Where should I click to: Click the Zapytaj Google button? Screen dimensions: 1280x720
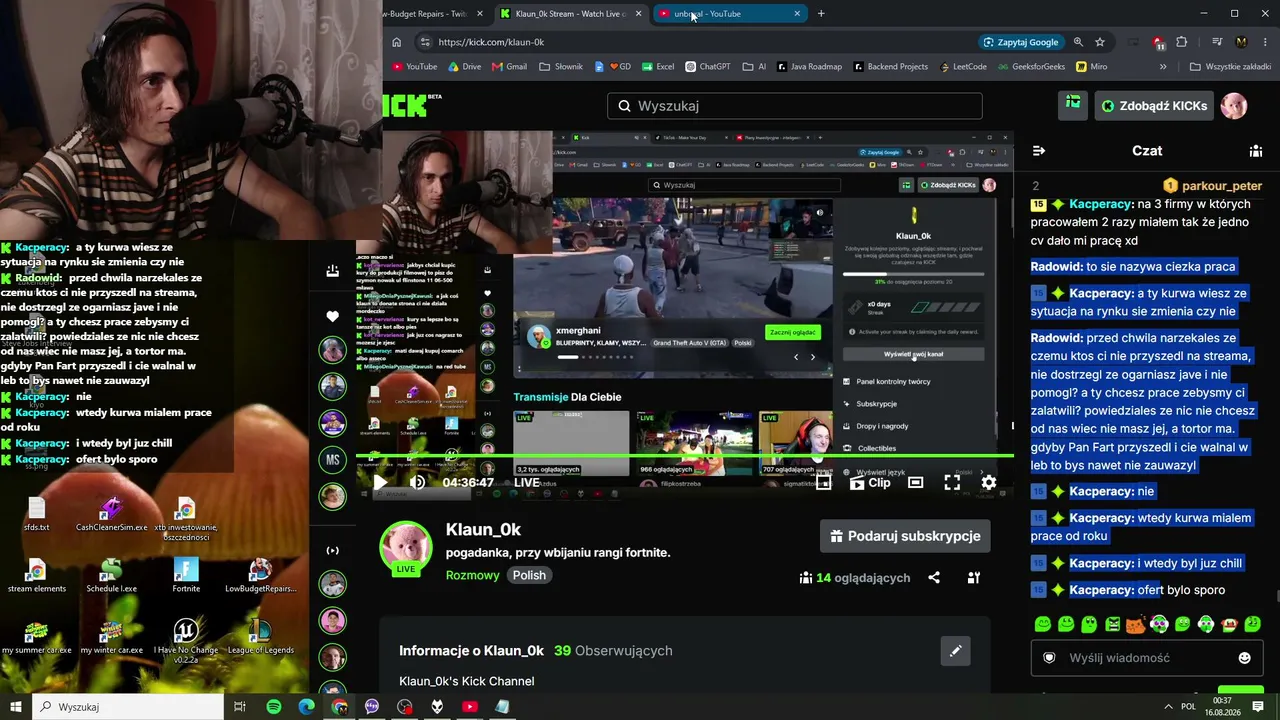tap(1021, 42)
